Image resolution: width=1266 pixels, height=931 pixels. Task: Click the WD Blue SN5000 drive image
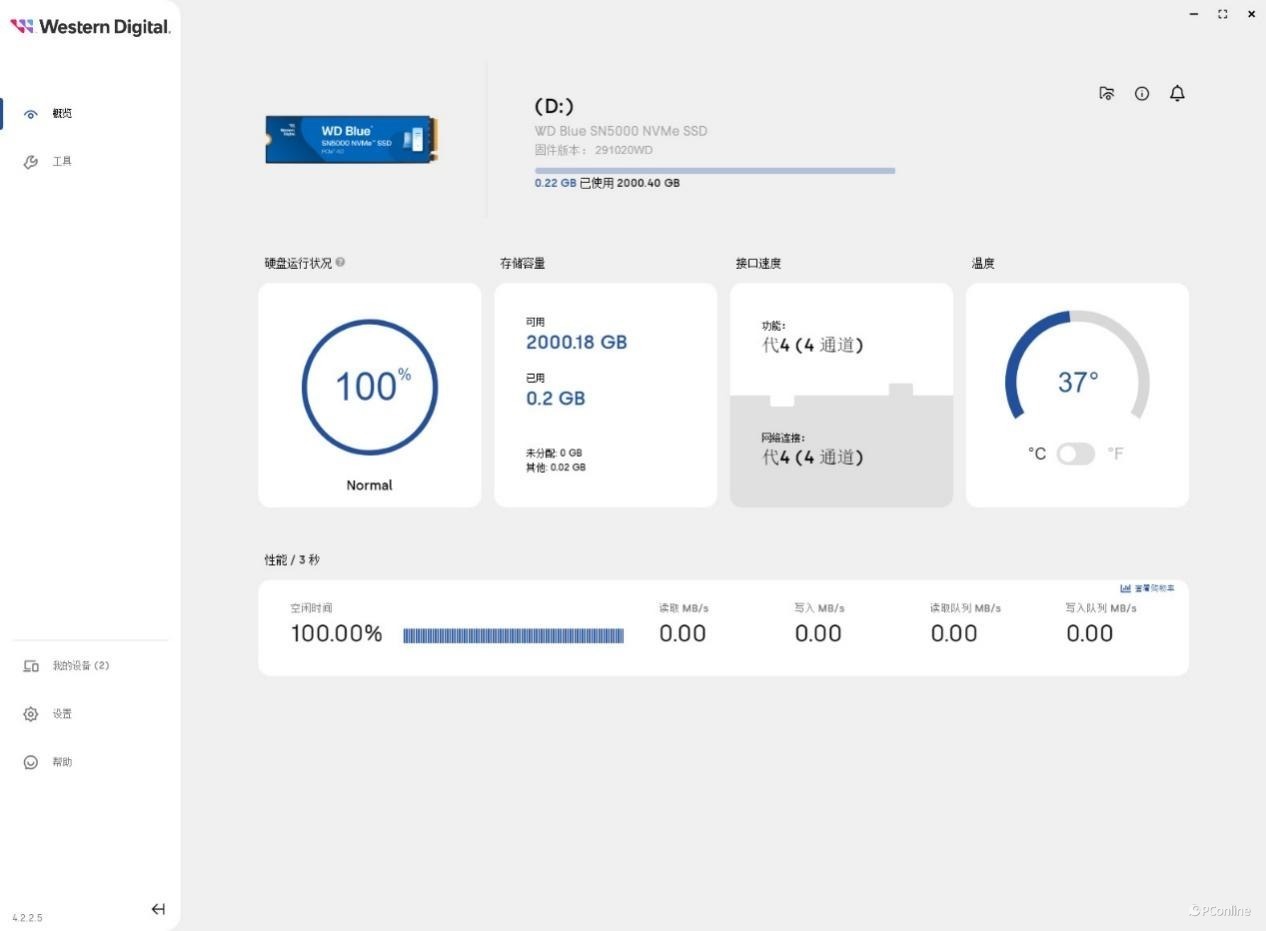(351, 139)
